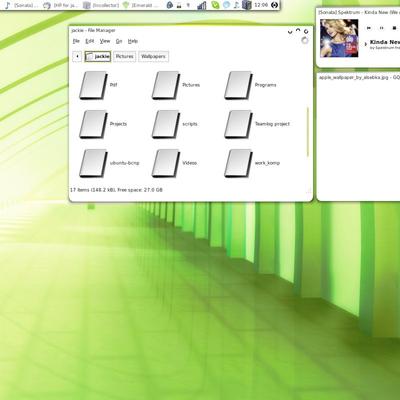The height and width of the screenshot is (400, 400).
Task: Select the jackie path button
Action: (x=98, y=56)
